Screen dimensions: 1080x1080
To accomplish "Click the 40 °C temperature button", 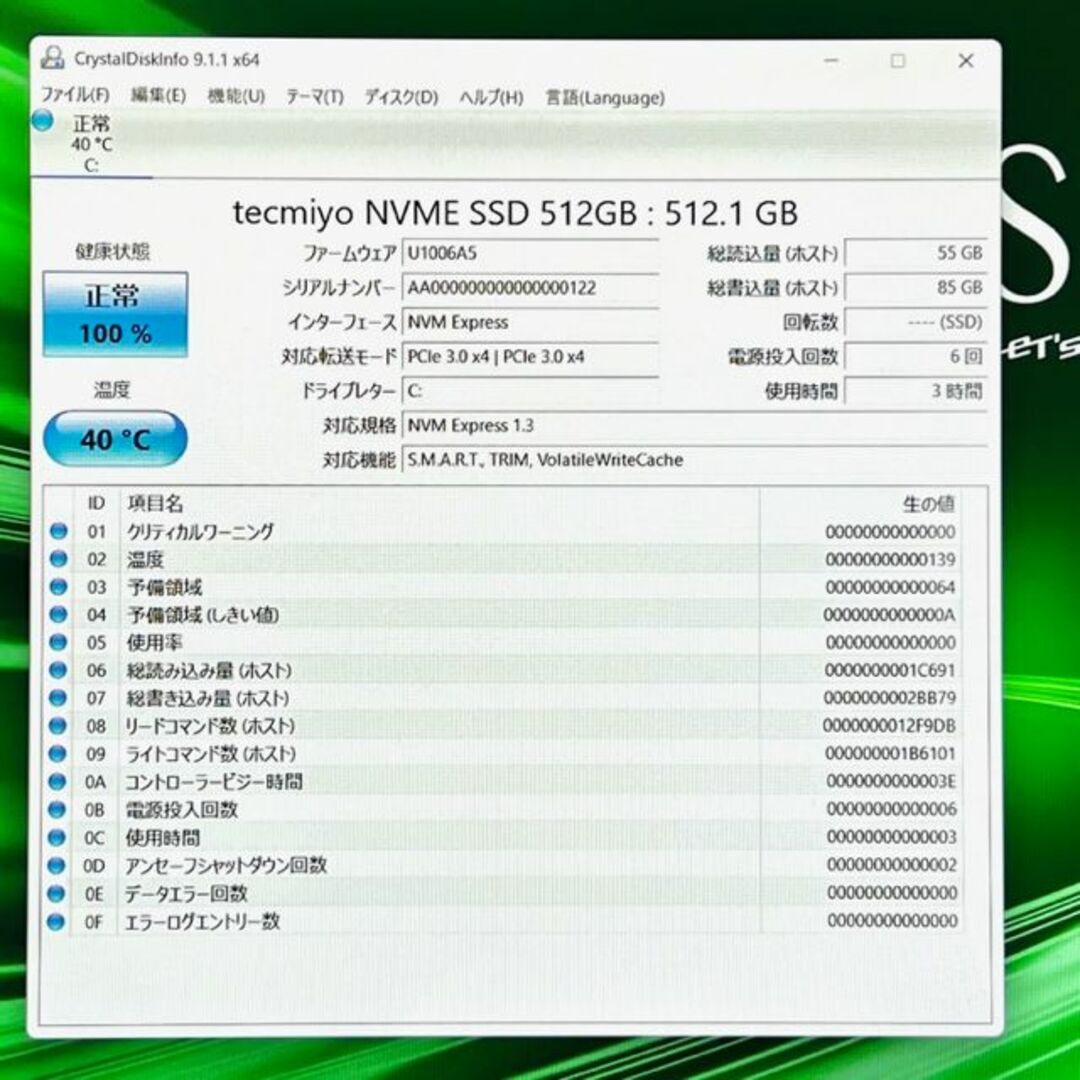I will (x=115, y=439).
